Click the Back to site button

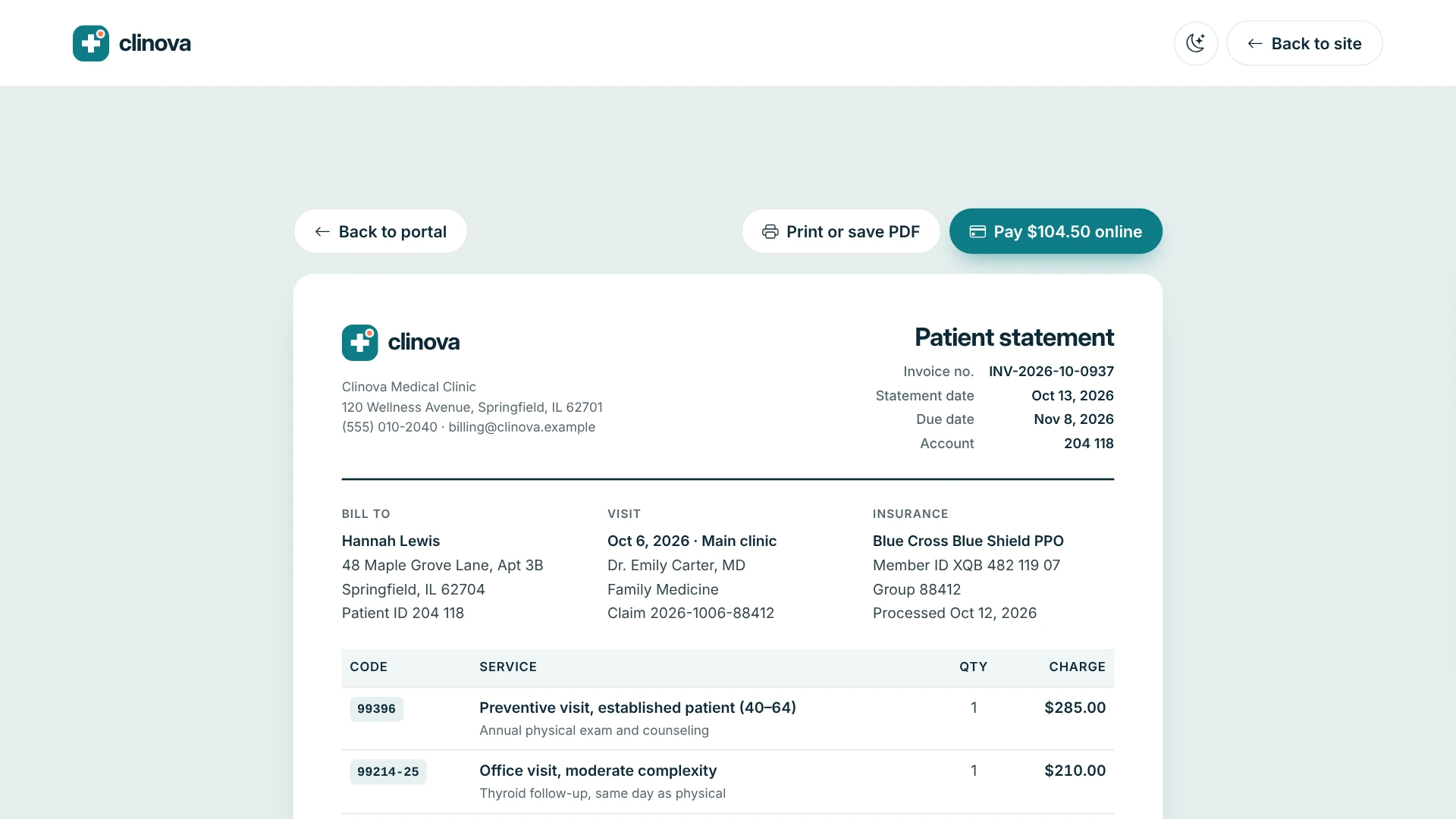[x=1304, y=43]
